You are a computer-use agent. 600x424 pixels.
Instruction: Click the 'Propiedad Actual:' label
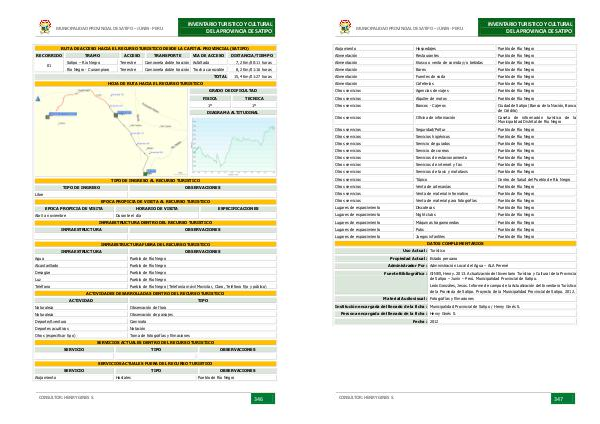click(x=408, y=259)
